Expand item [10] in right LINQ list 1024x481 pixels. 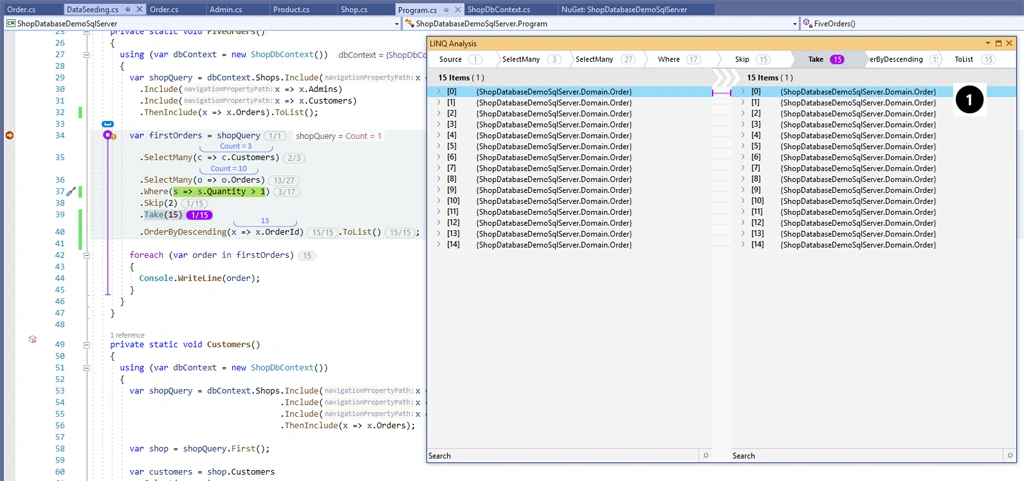[x=743, y=201]
